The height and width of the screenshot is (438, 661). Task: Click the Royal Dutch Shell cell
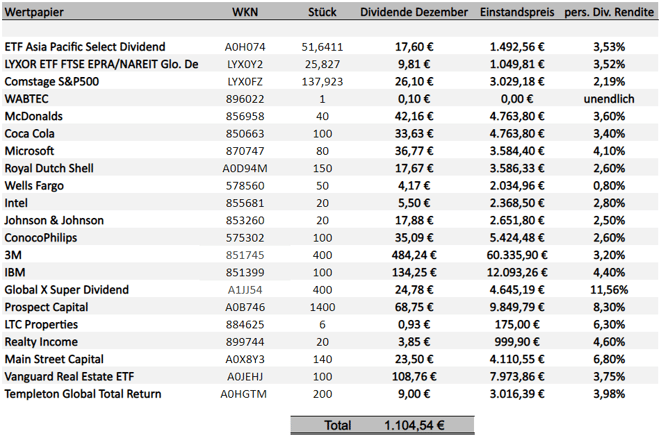(49, 168)
